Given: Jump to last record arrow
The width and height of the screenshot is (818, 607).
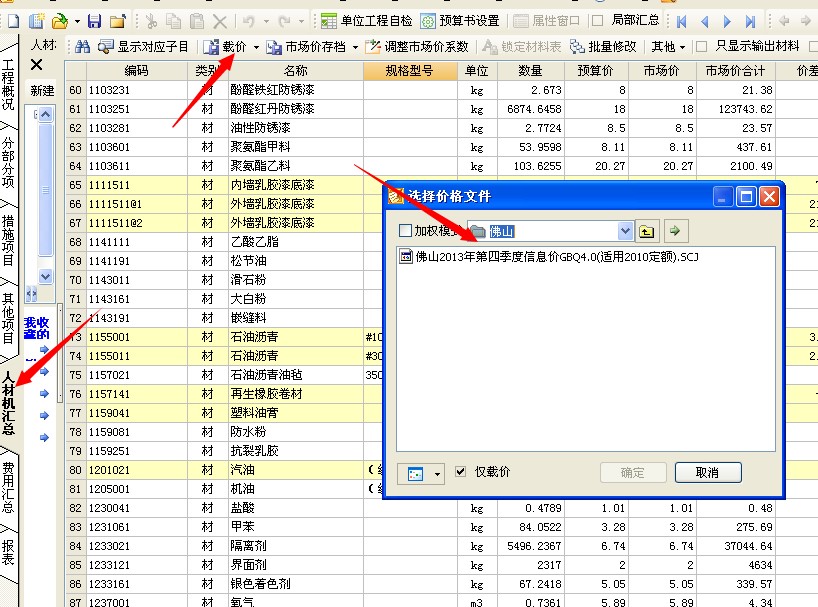Looking at the screenshot, I should (x=750, y=21).
